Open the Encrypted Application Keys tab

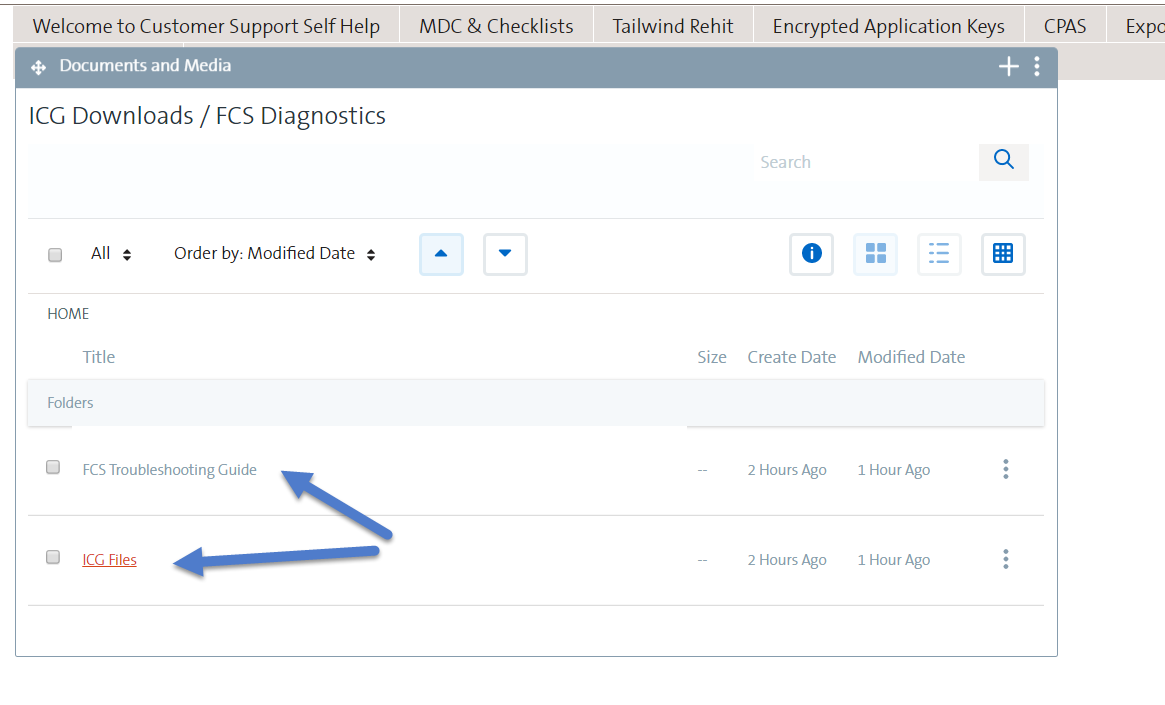coord(889,26)
